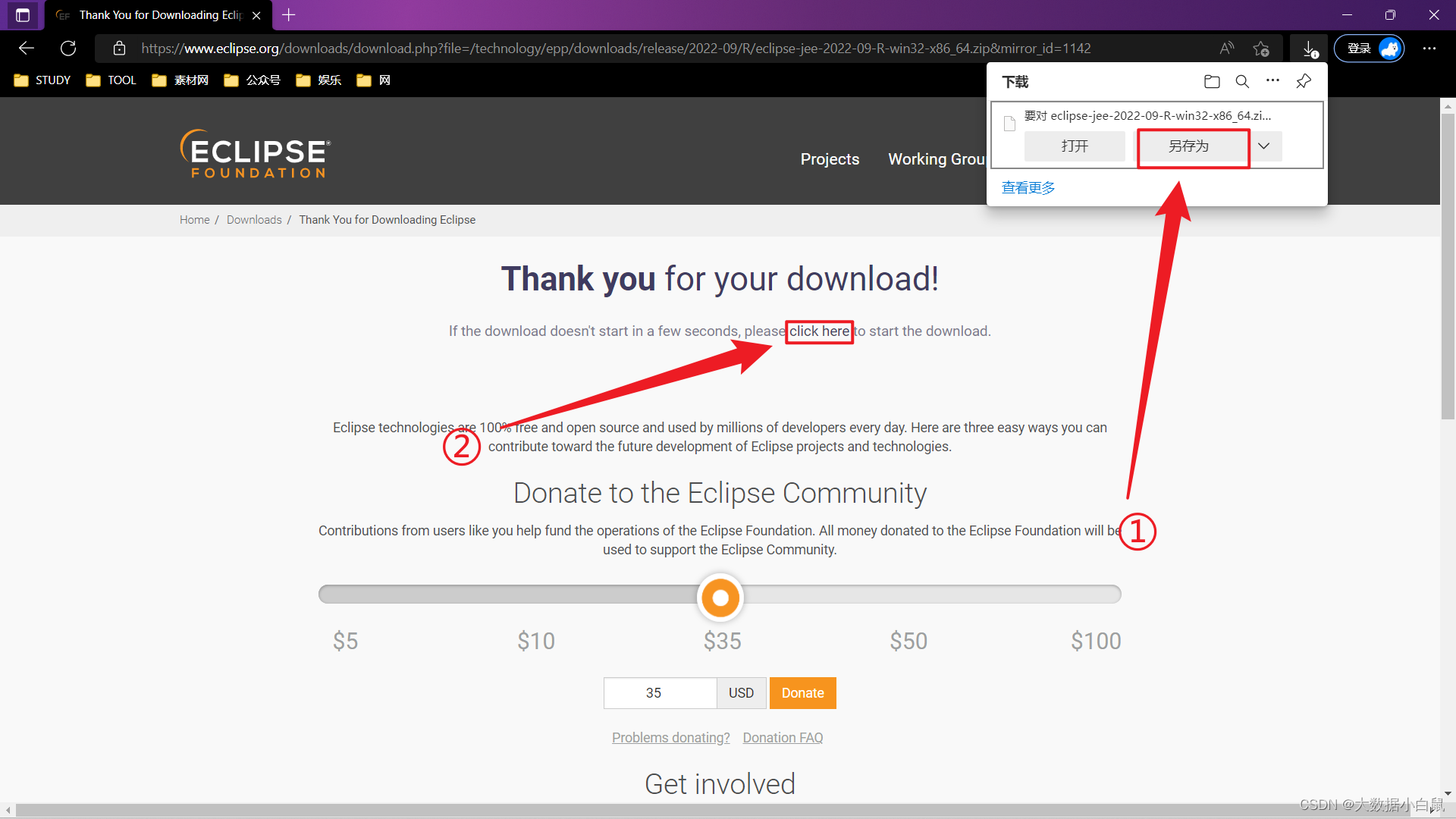Expand dropdown arrow next to 另存为
Viewport: 1456px width, 819px height.
click(x=1263, y=146)
